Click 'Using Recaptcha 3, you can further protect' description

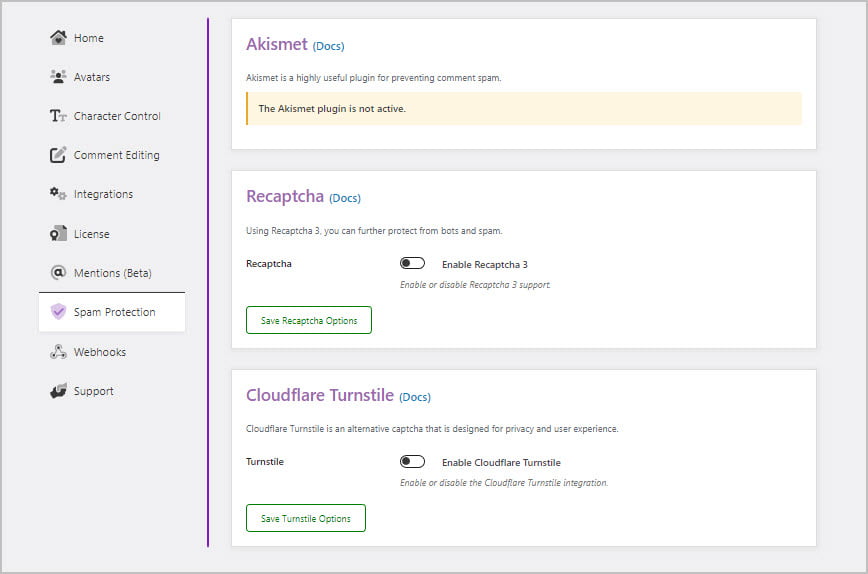pyautogui.click(x=374, y=230)
